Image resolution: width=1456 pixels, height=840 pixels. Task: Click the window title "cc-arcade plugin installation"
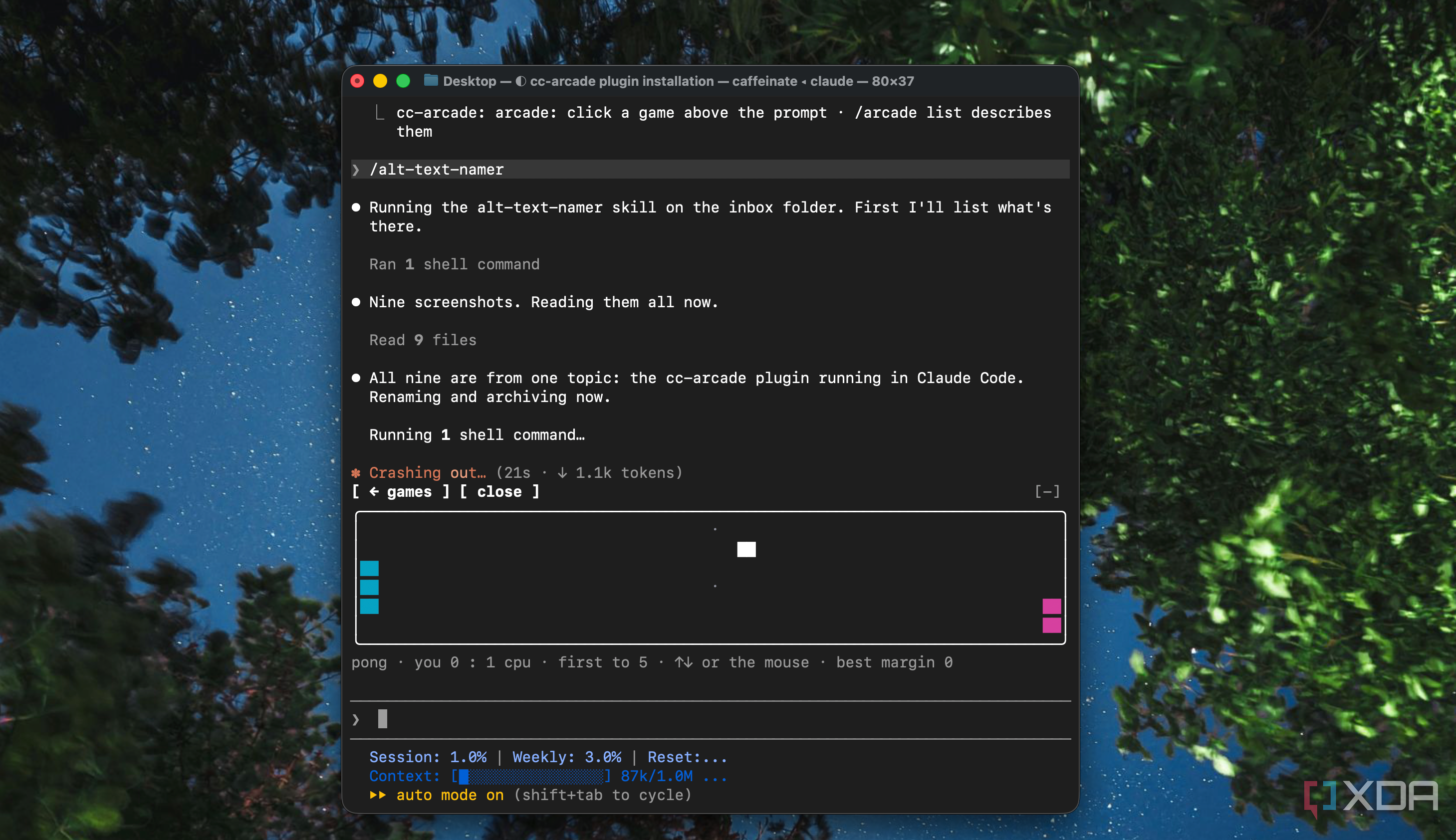(622, 81)
